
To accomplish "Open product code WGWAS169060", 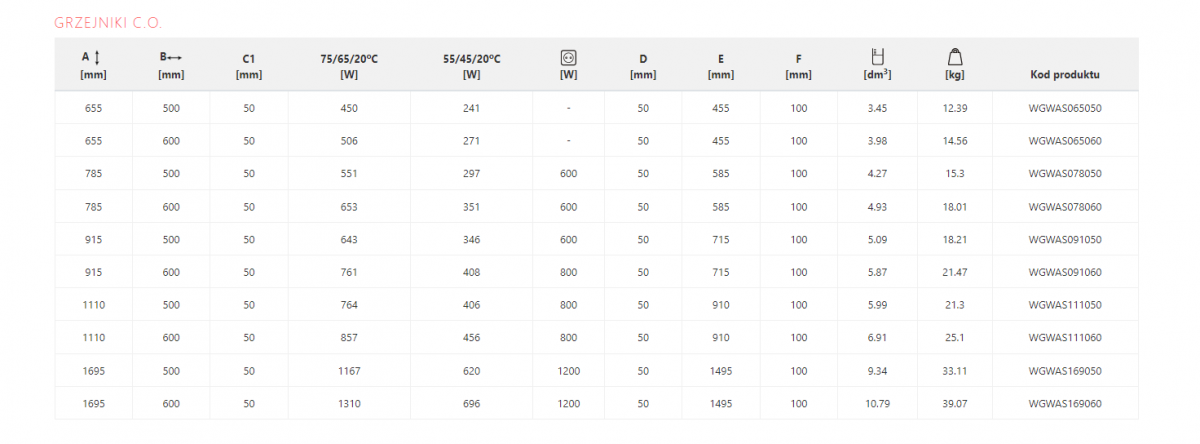I will [1064, 404].
